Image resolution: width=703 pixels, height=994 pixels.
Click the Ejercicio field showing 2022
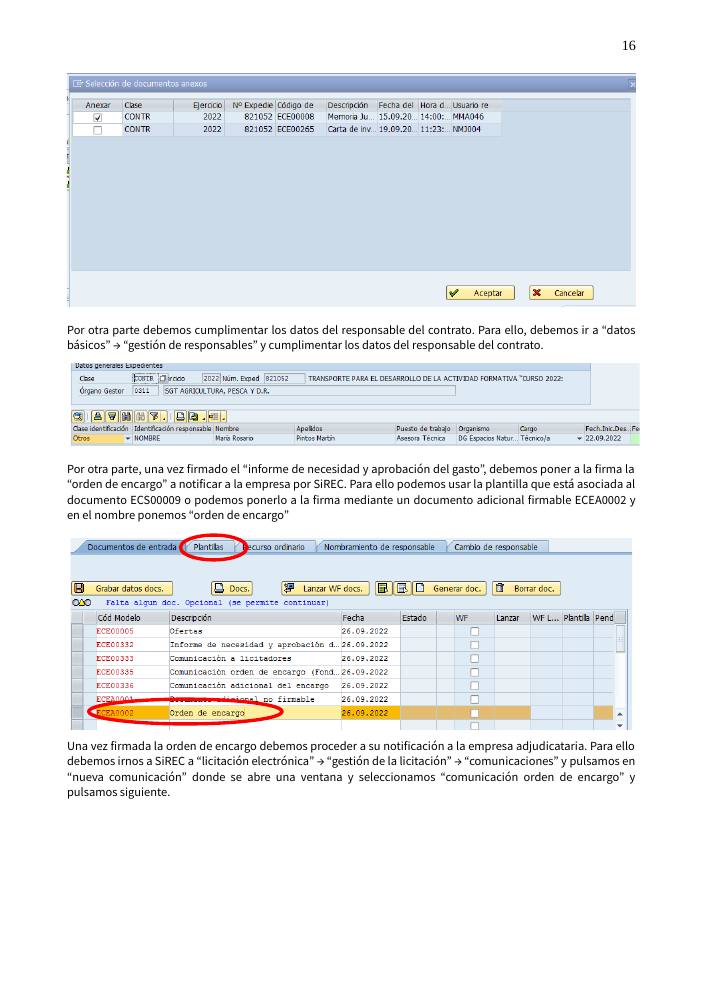pyautogui.click(x=211, y=378)
